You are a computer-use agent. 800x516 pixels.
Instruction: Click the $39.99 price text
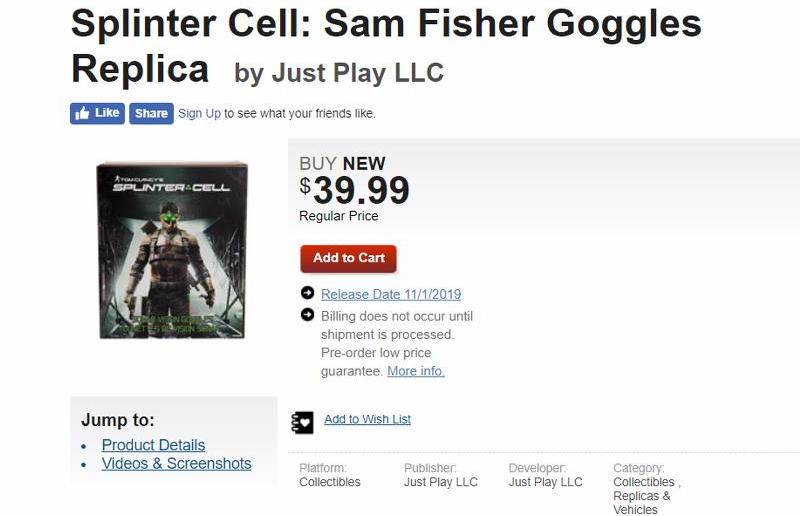355,189
